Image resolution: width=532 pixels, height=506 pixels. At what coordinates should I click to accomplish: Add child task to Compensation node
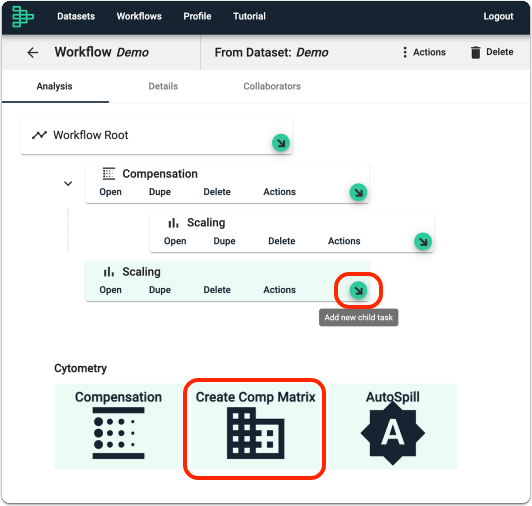(x=359, y=192)
